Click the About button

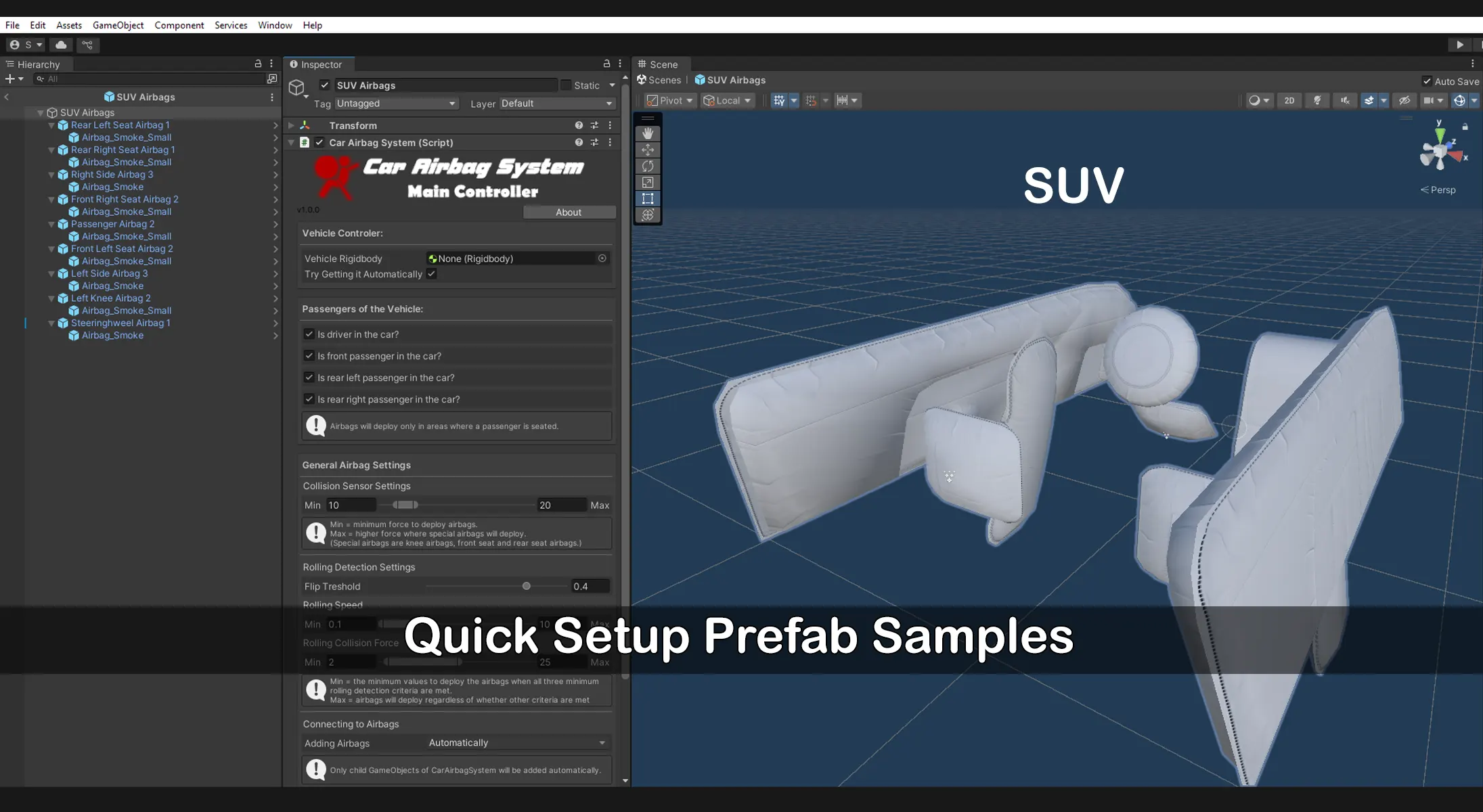569,212
